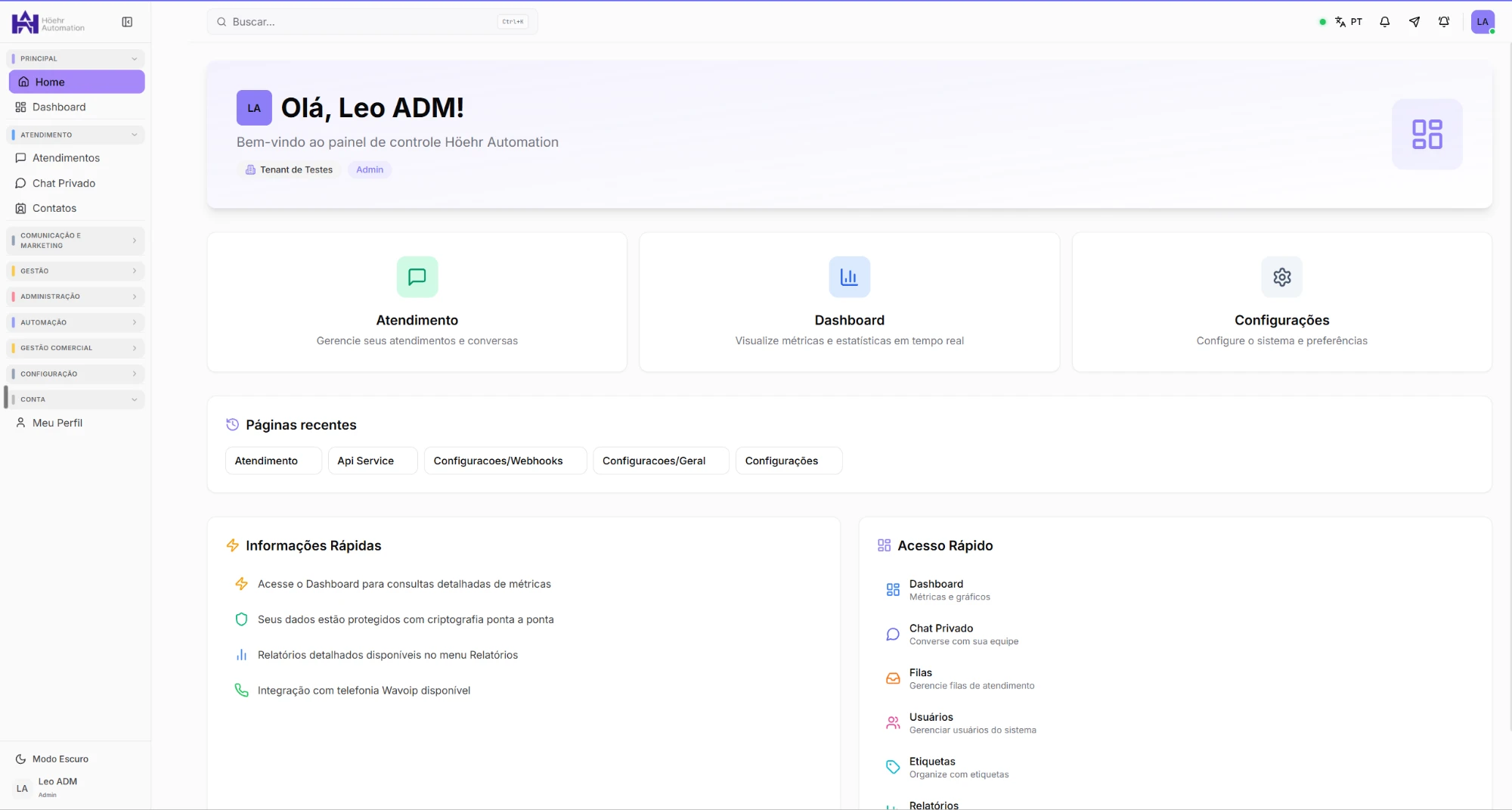Click the phone icon for Wavoip integration

pyautogui.click(x=241, y=691)
